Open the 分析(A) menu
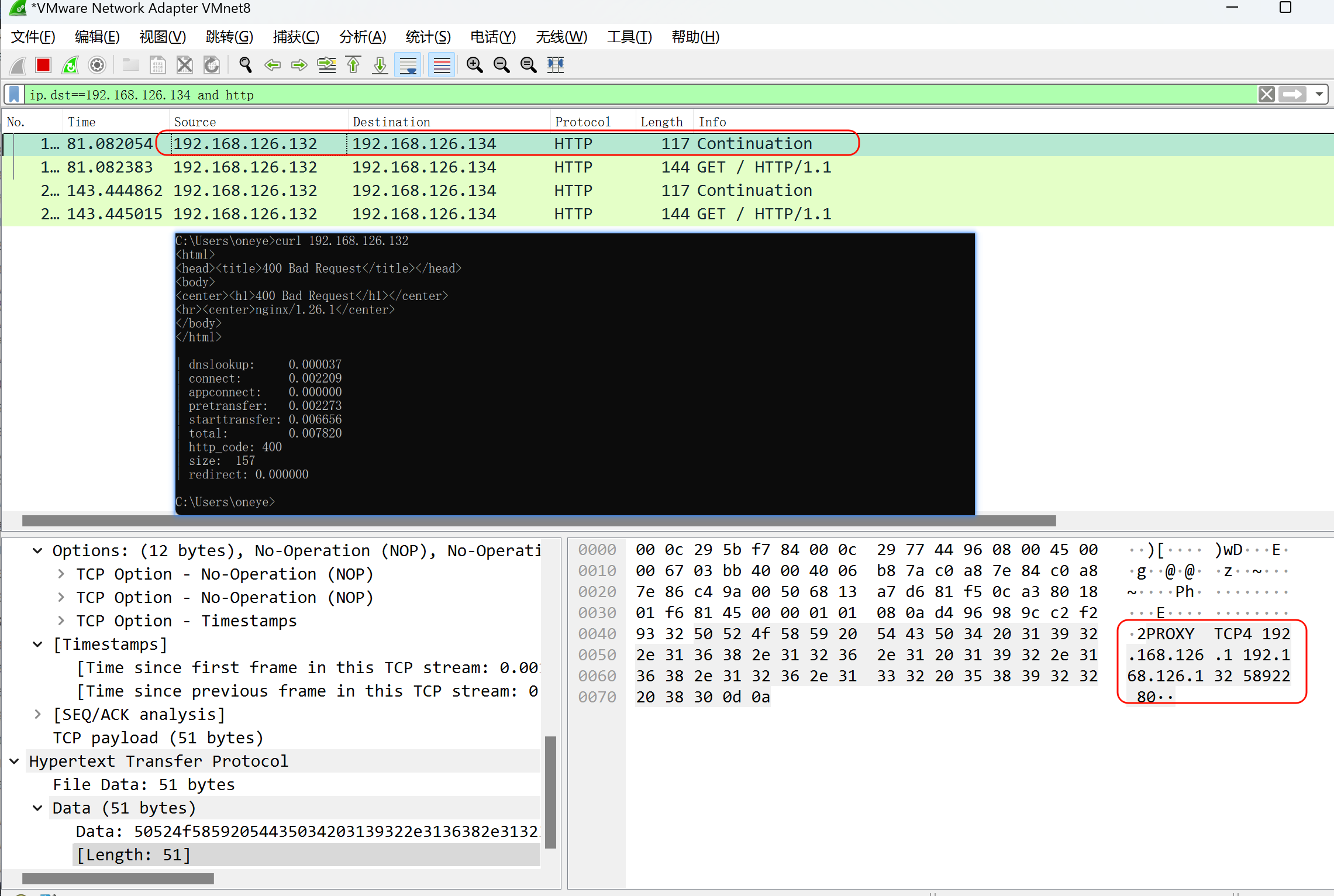The image size is (1334, 896). click(x=362, y=37)
